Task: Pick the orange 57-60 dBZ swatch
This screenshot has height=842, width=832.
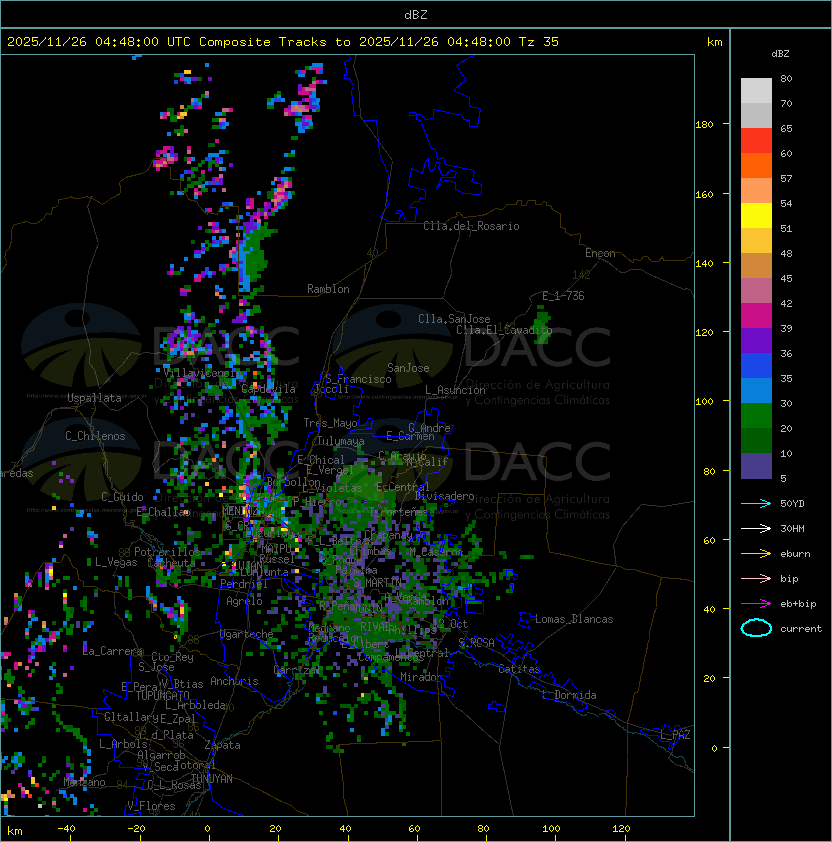Action: pos(756,165)
